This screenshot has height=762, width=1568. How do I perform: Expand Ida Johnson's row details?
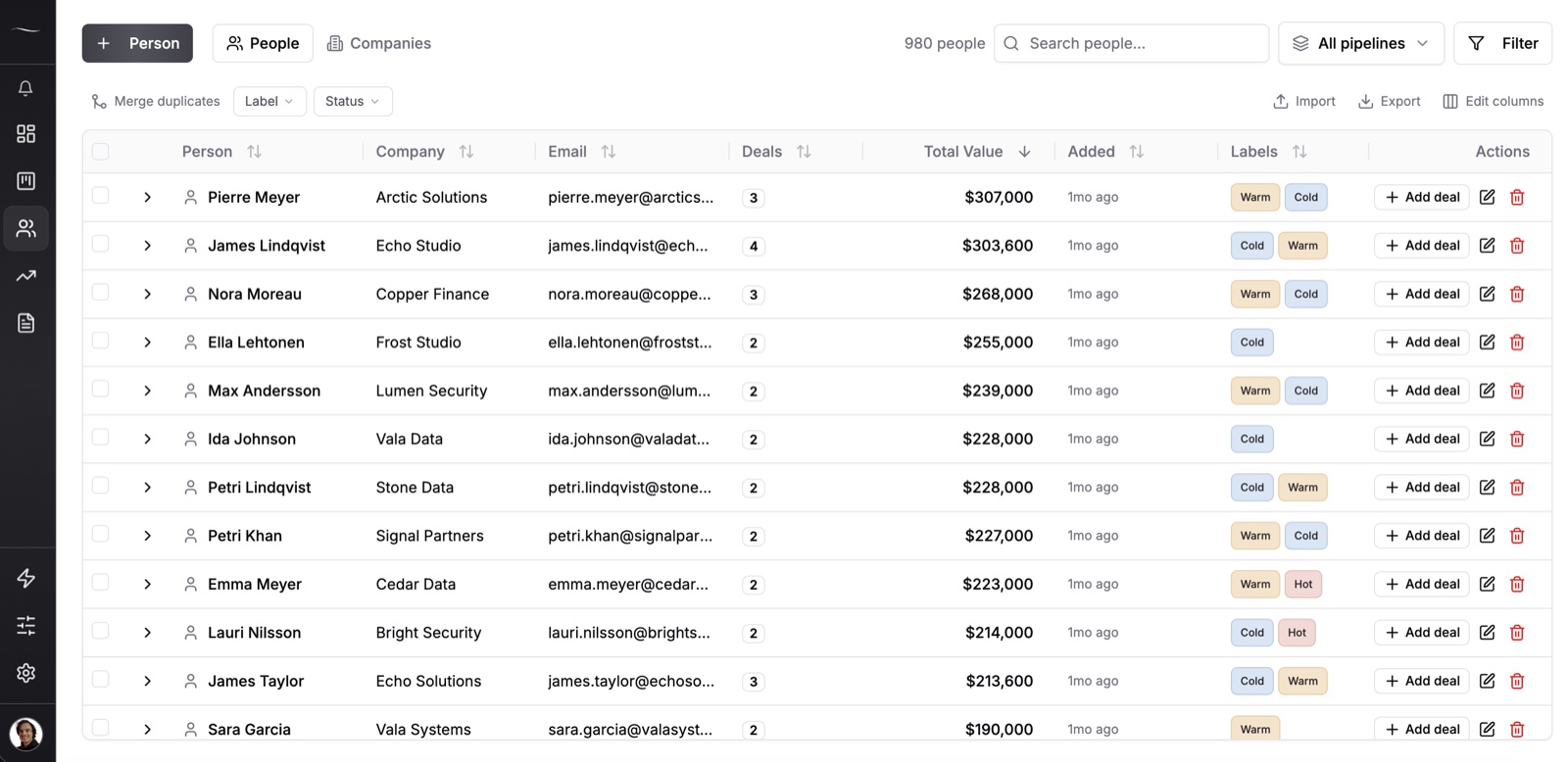pyautogui.click(x=147, y=439)
